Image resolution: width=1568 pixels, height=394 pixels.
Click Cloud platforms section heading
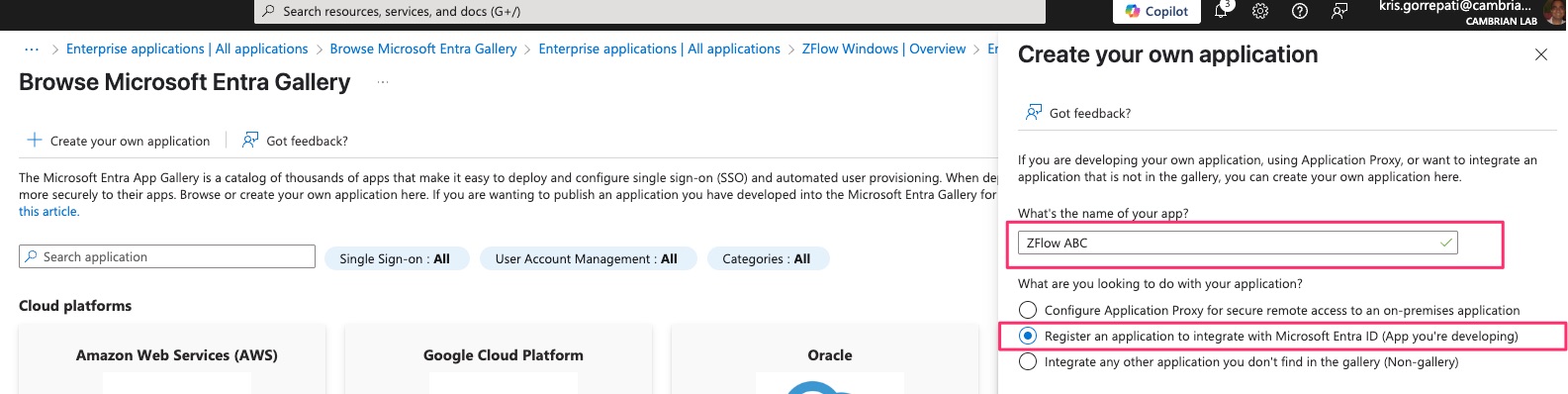[75, 306]
